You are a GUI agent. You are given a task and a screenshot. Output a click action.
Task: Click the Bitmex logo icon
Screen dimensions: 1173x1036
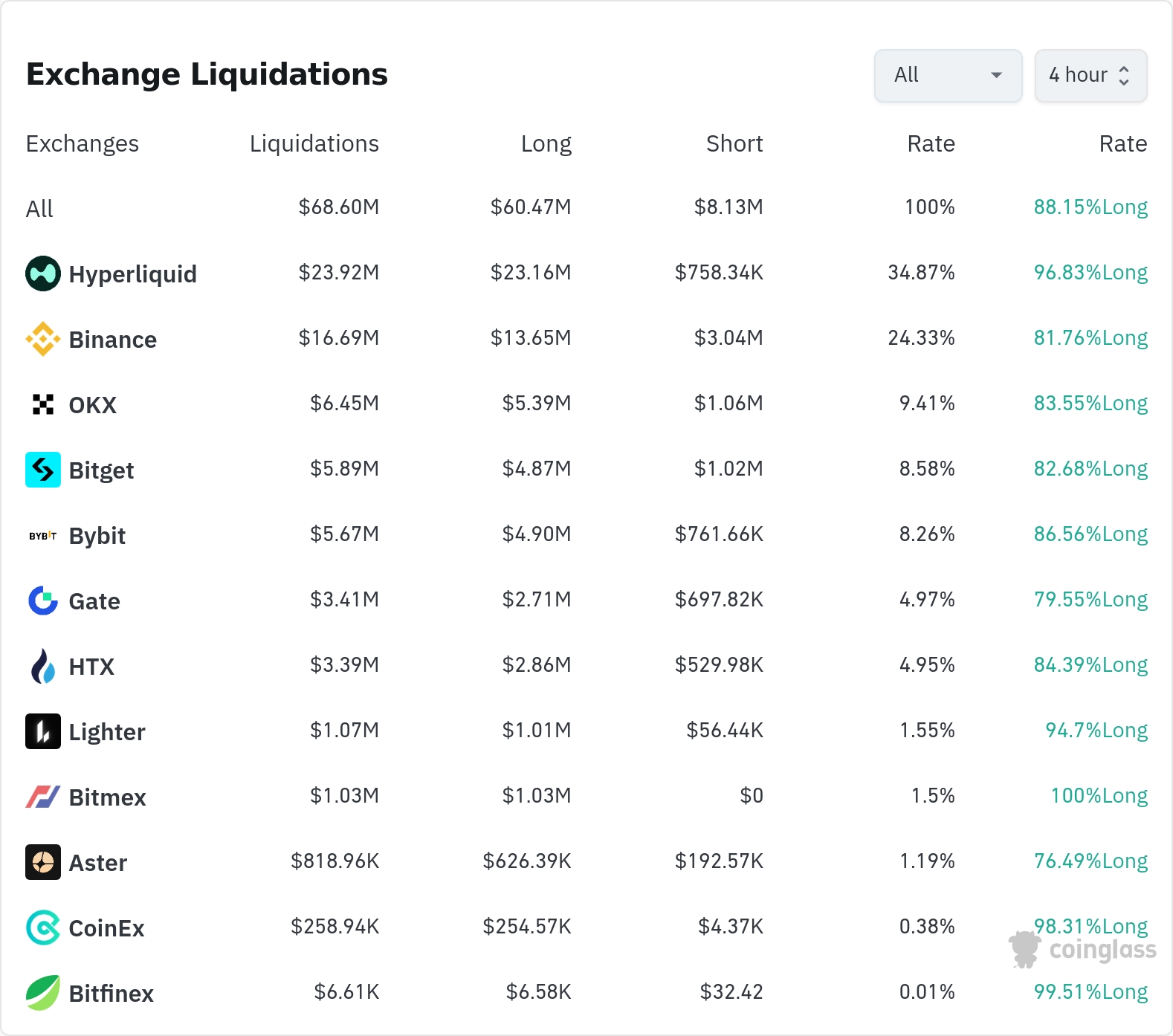click(43, 797)
